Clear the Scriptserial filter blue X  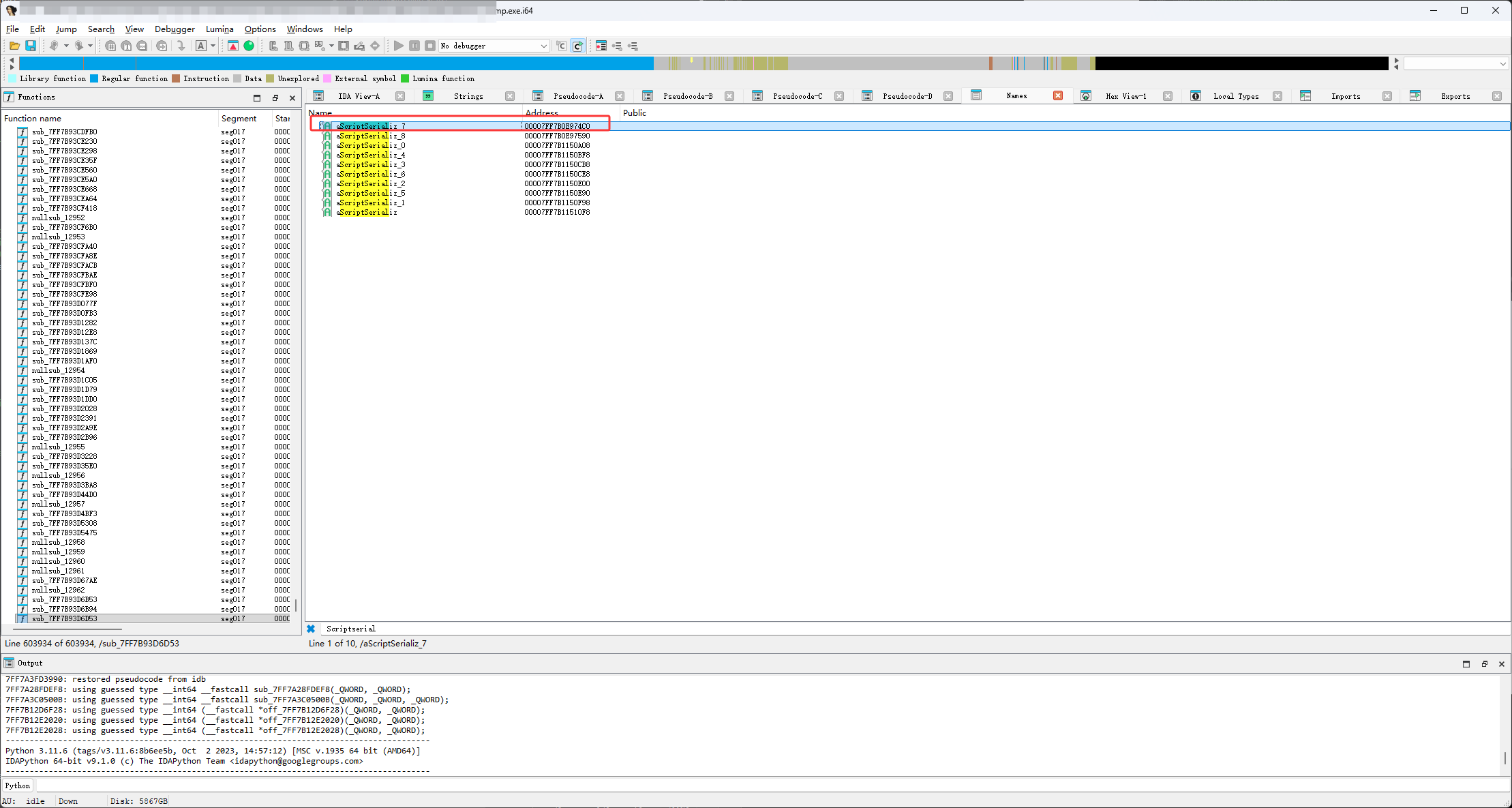pyautogui.click(x=311, y=629)
